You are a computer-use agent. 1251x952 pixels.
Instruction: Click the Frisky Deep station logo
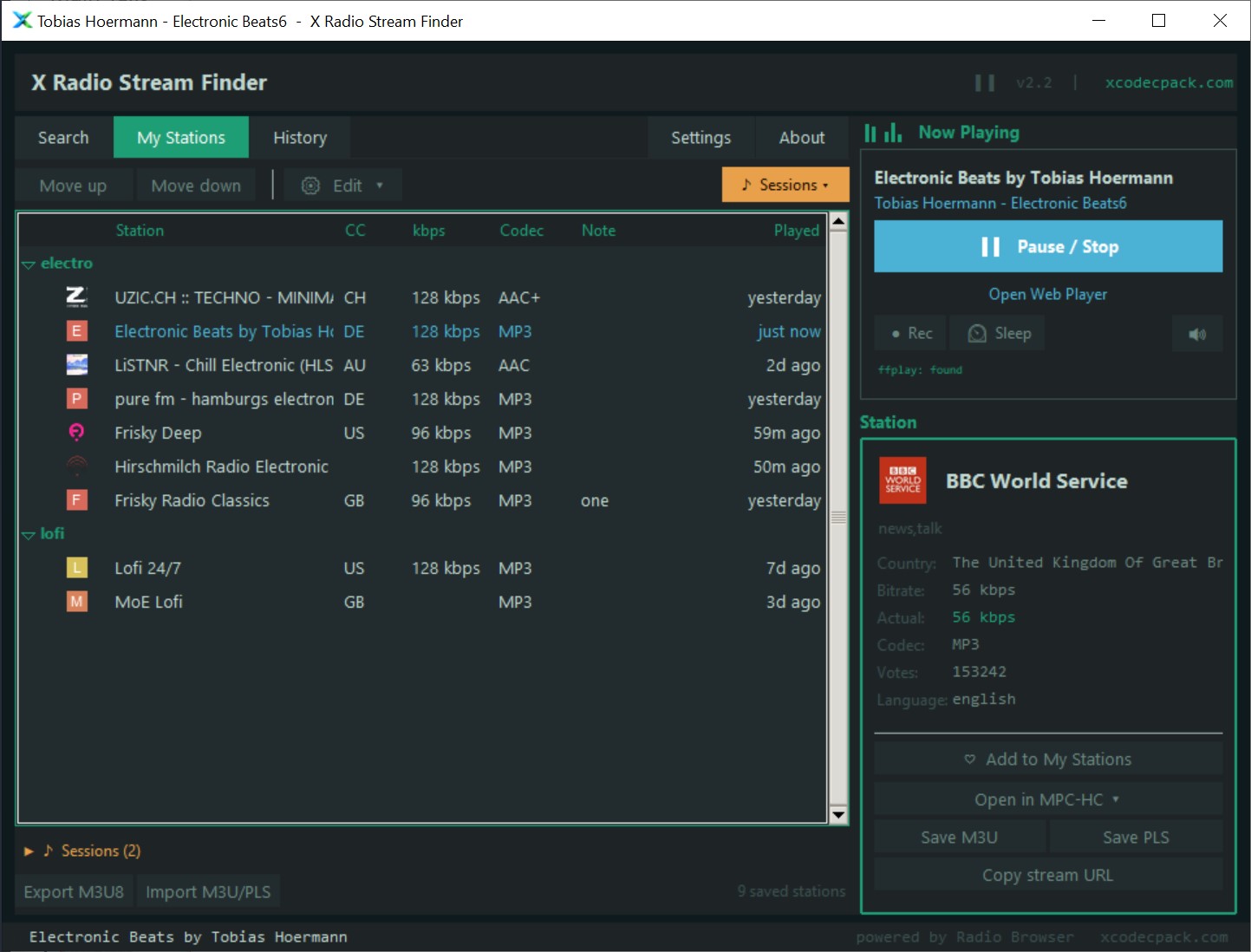click(77, 433)
